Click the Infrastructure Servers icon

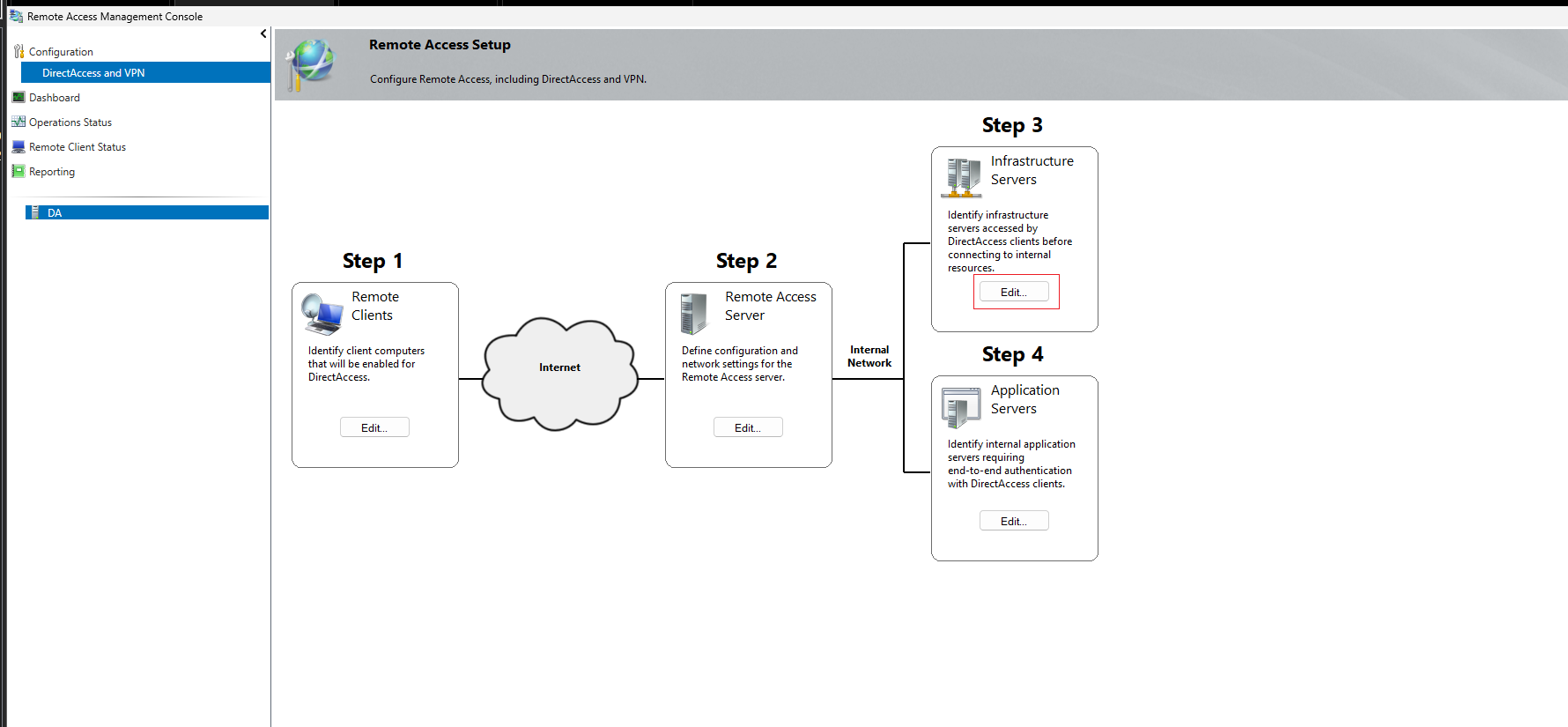tap(962, 178)
